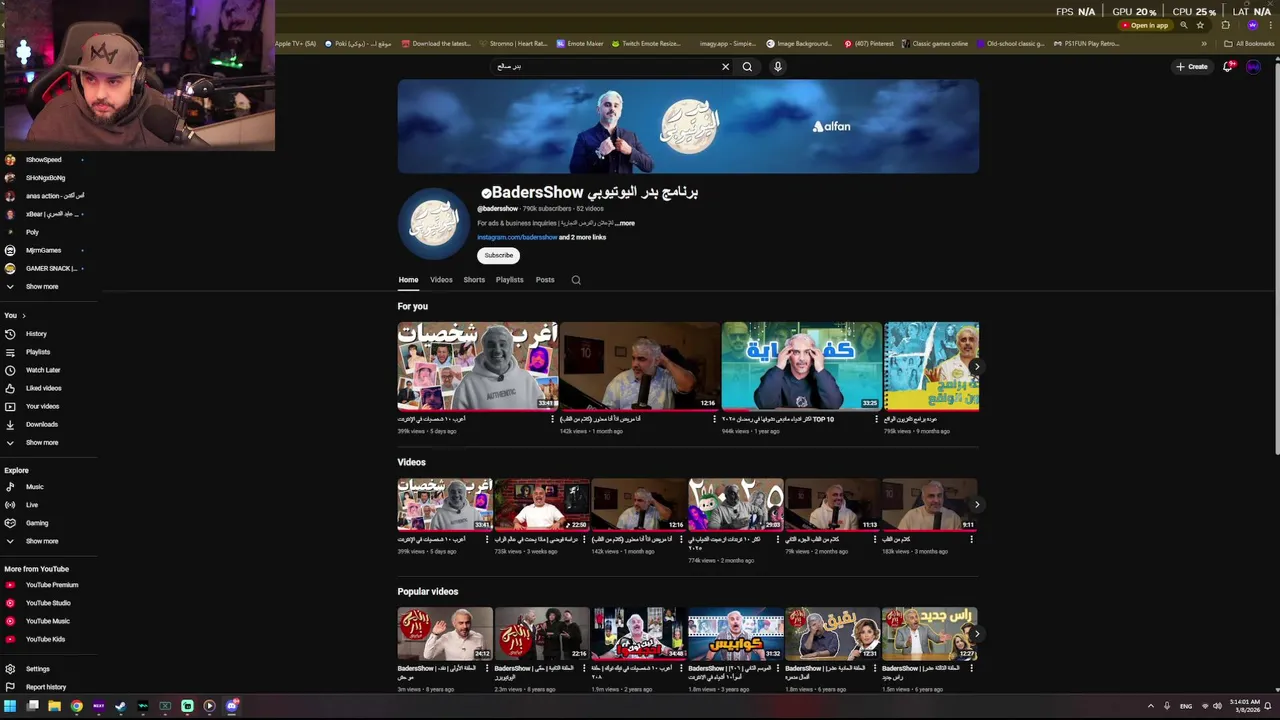Start voice search with microphone

[x=777, y=67]
